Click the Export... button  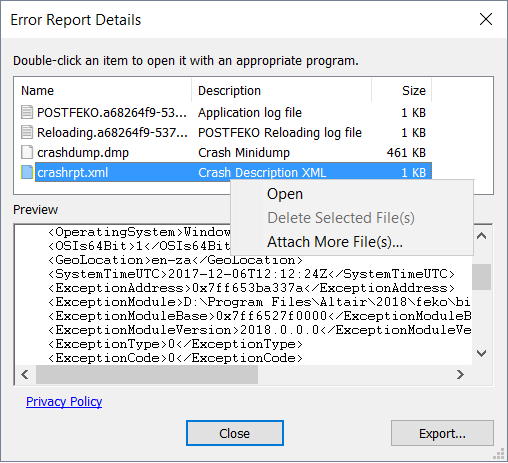click(x=442, y=433)
